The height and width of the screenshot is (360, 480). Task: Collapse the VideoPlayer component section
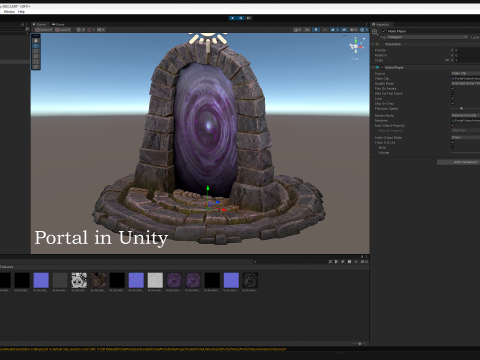pyautogui.click(x=373, y=67)
